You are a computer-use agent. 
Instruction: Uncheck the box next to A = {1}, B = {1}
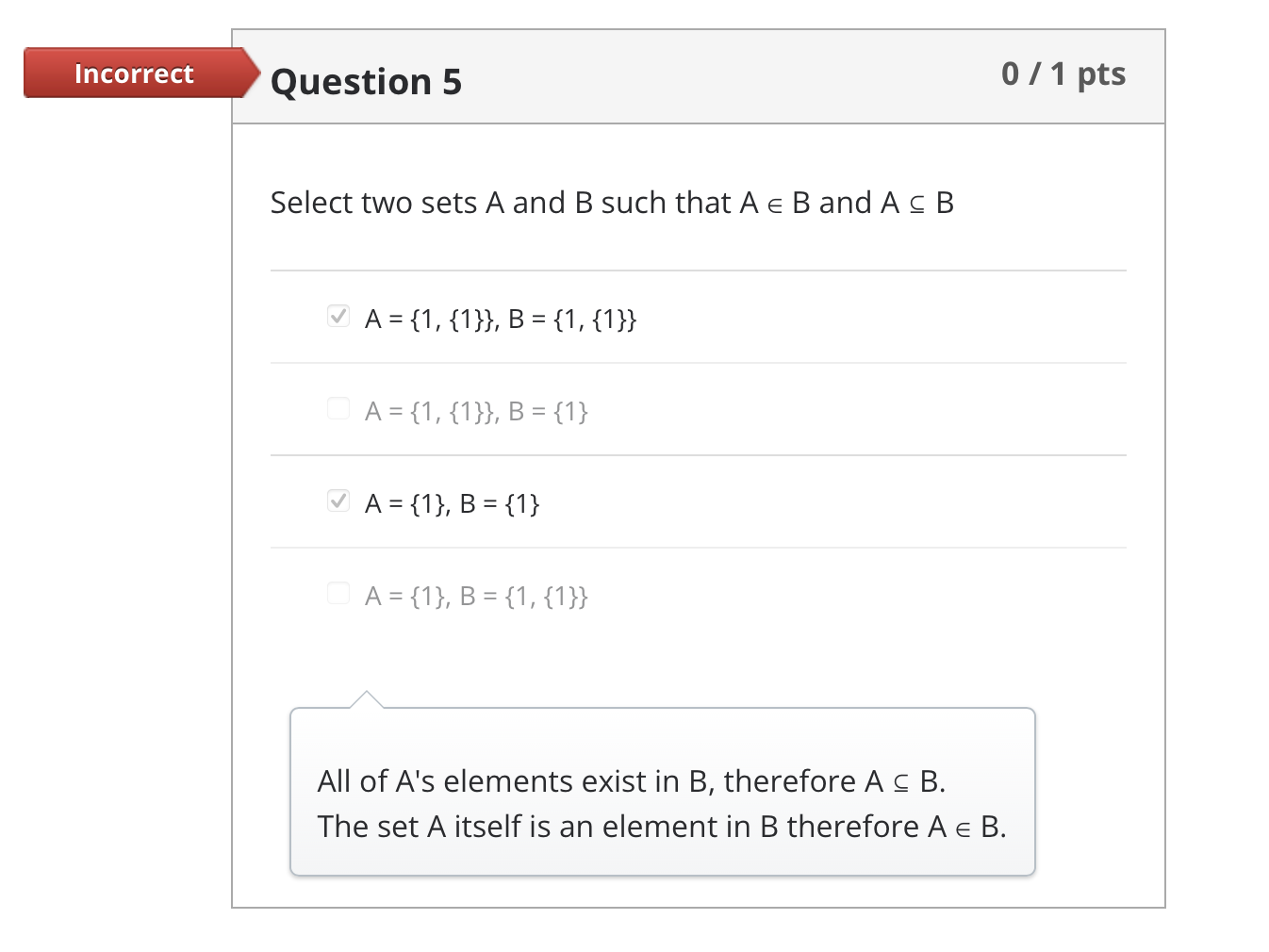(x=338, y=500)
